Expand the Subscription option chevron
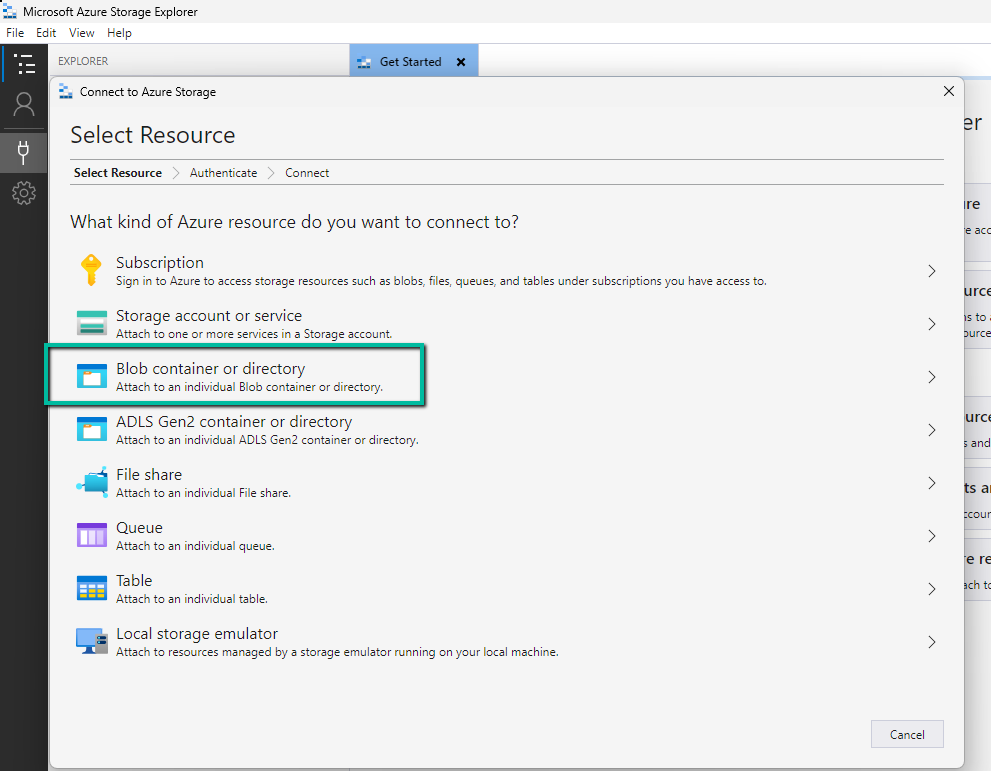Screen dimensions: 991x771 coord(932,271)
